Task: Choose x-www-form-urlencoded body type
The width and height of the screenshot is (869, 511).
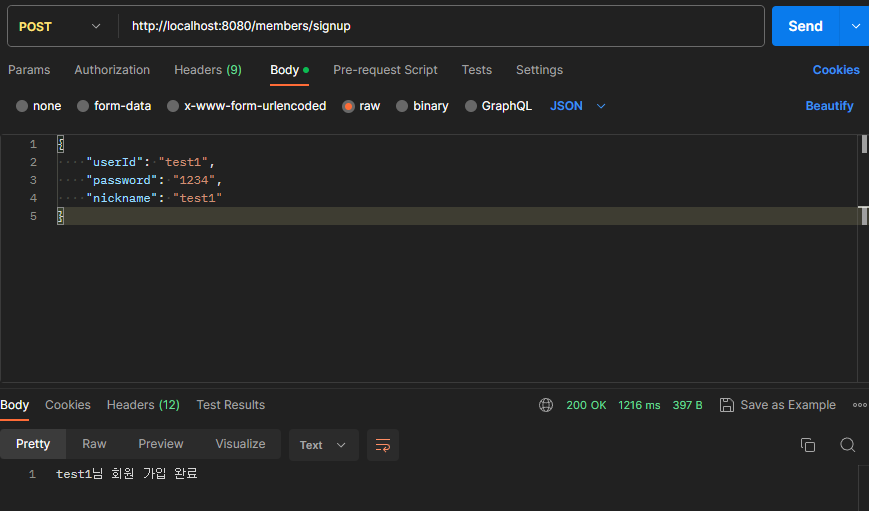Action: coord(173,106)
